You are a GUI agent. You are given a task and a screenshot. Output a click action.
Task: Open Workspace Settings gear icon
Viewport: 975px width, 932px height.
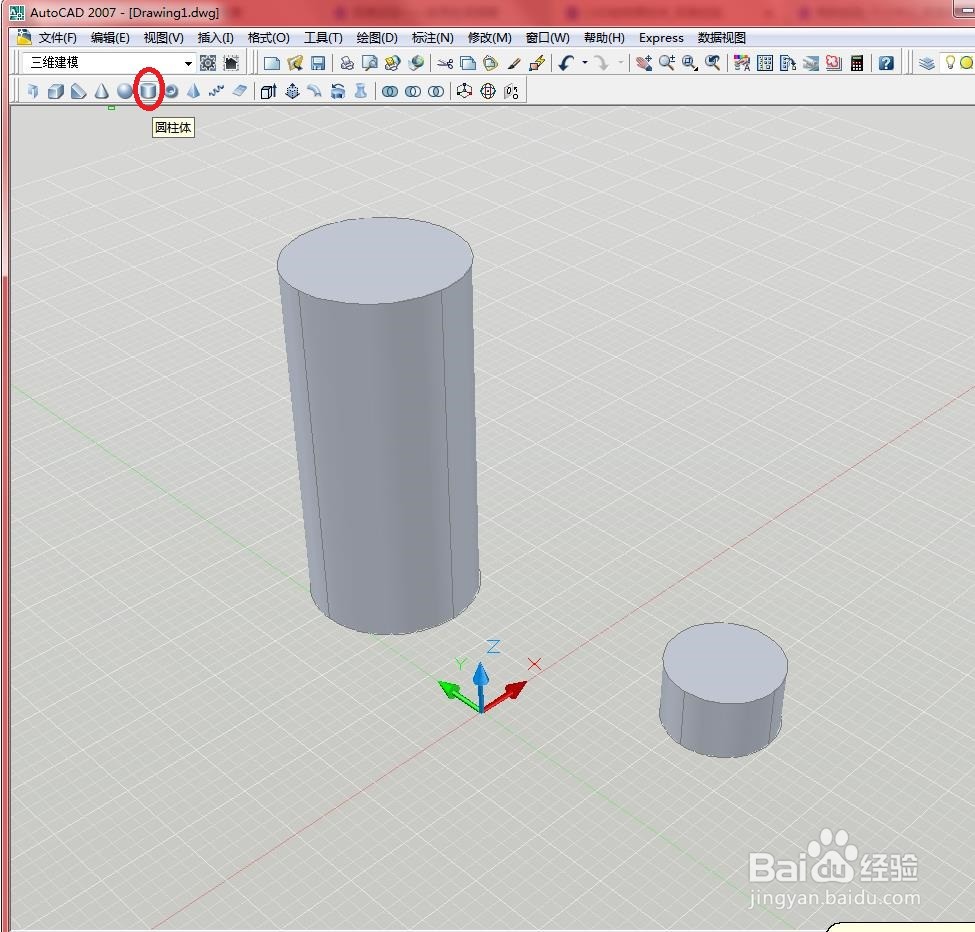click(x=208, y=63)
